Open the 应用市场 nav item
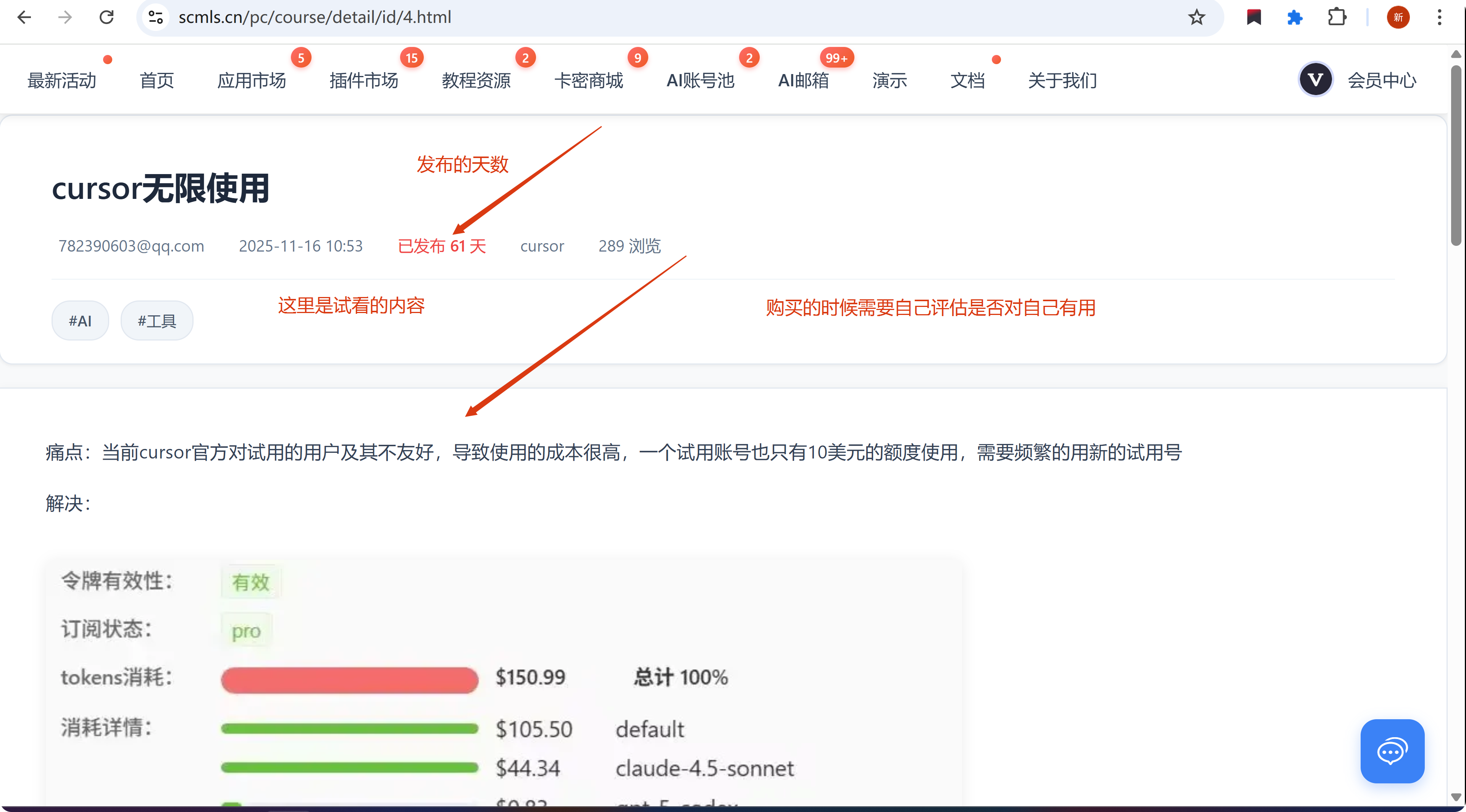1466x812 pixels. tap(251, 80)
